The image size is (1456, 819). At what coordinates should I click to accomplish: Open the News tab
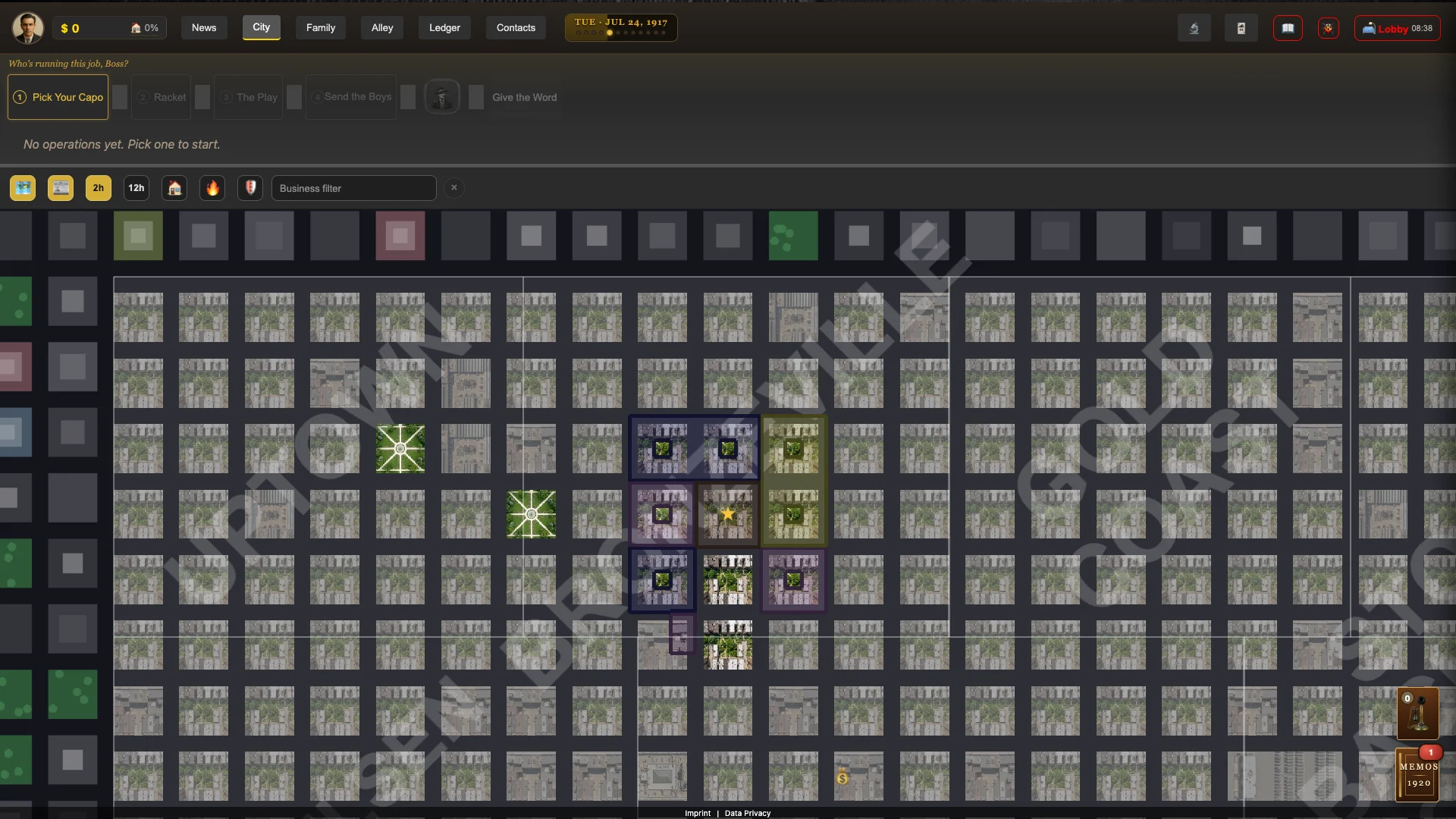[204, 28]
